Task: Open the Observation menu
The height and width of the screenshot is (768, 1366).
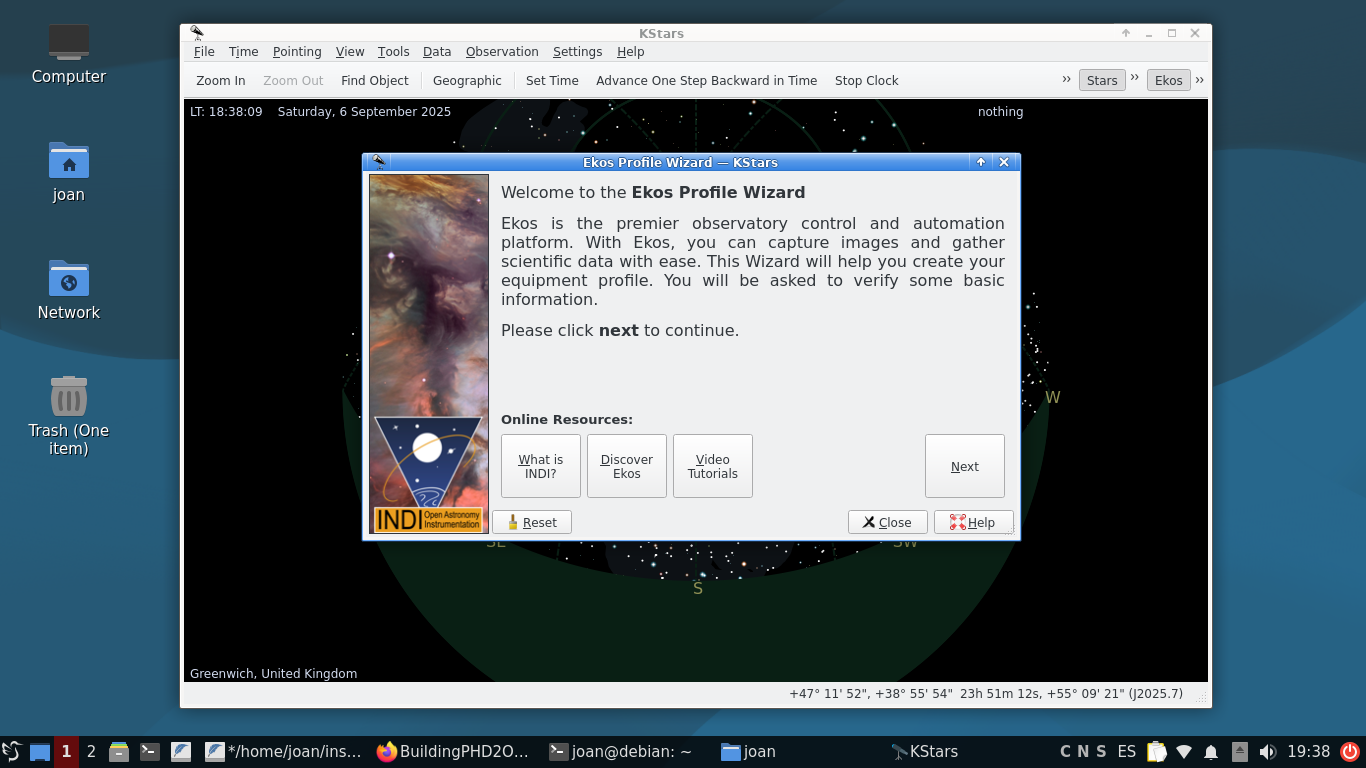Action: click(x=502, y=52)
